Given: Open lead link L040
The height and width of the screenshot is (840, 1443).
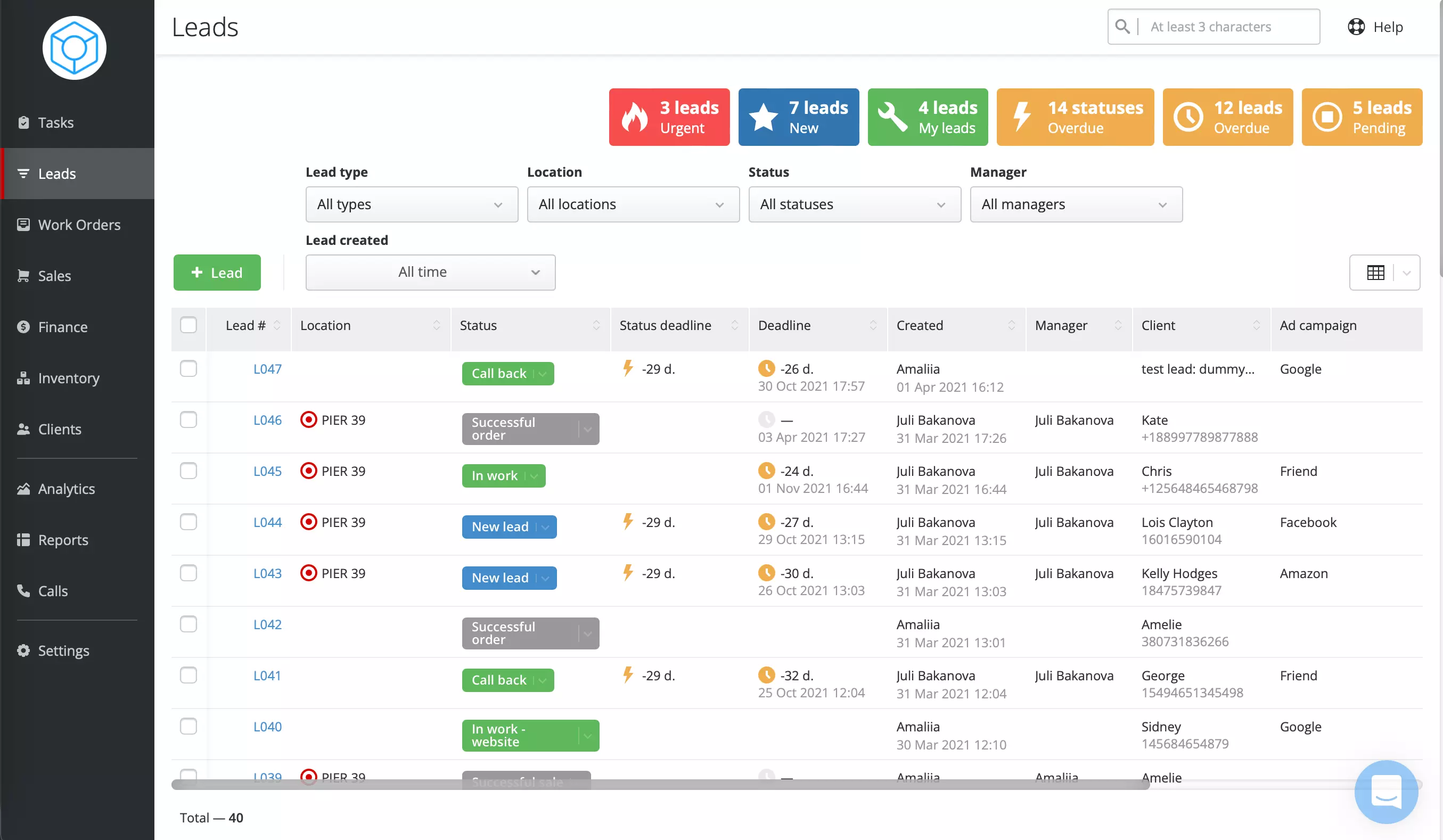Looking at the screenshot, I should pyautogui.click(x=267, y=727).
